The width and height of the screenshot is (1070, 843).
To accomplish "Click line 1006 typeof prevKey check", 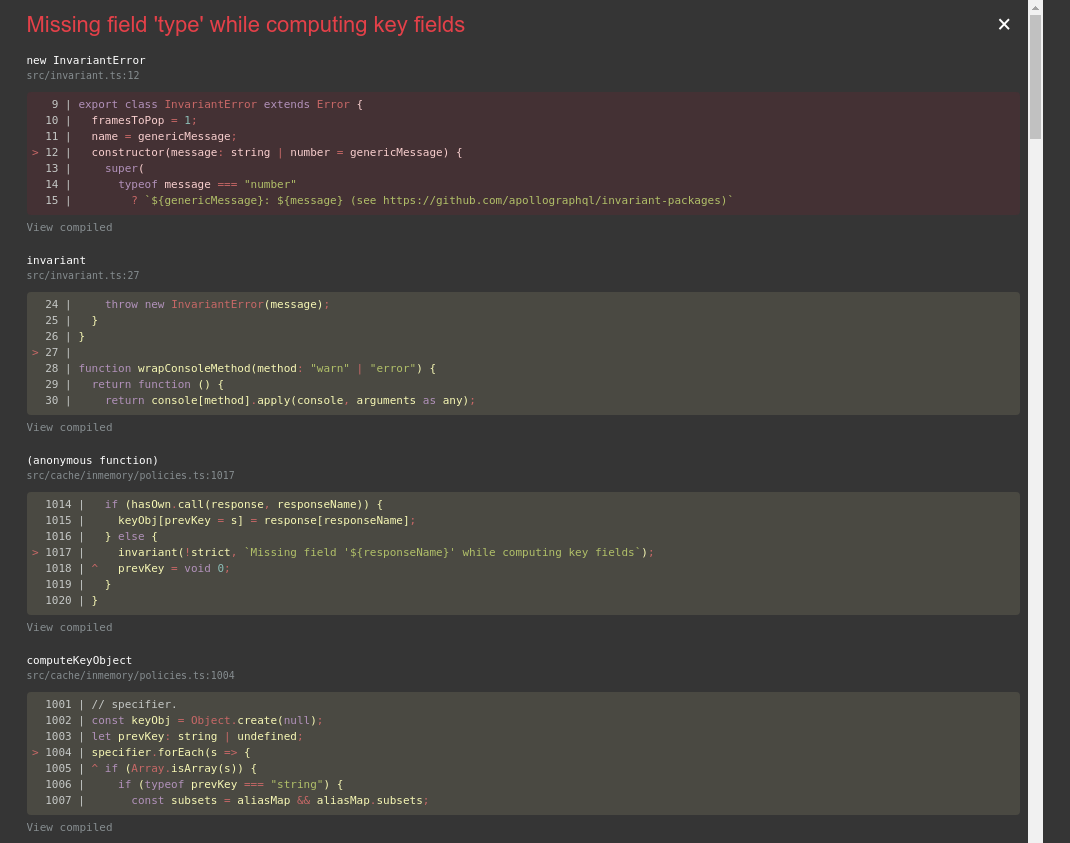I will (x=230, y=785).
